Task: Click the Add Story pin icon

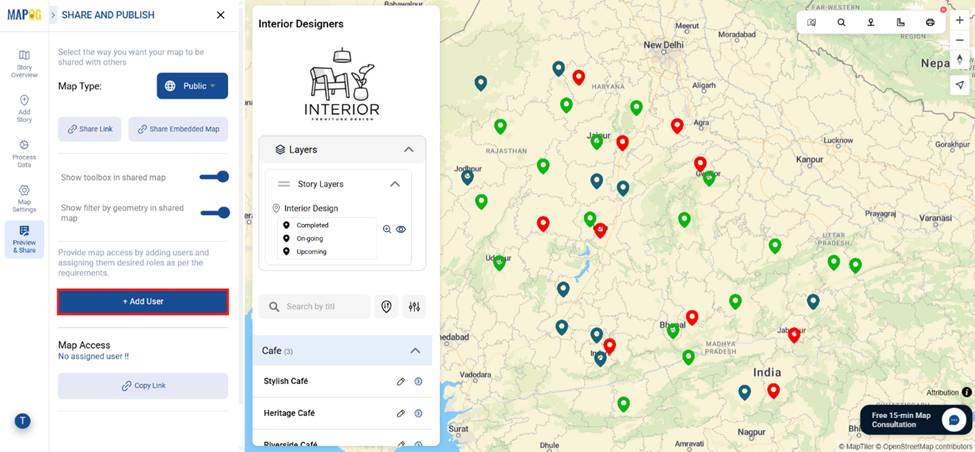Action: coord(24,101)
